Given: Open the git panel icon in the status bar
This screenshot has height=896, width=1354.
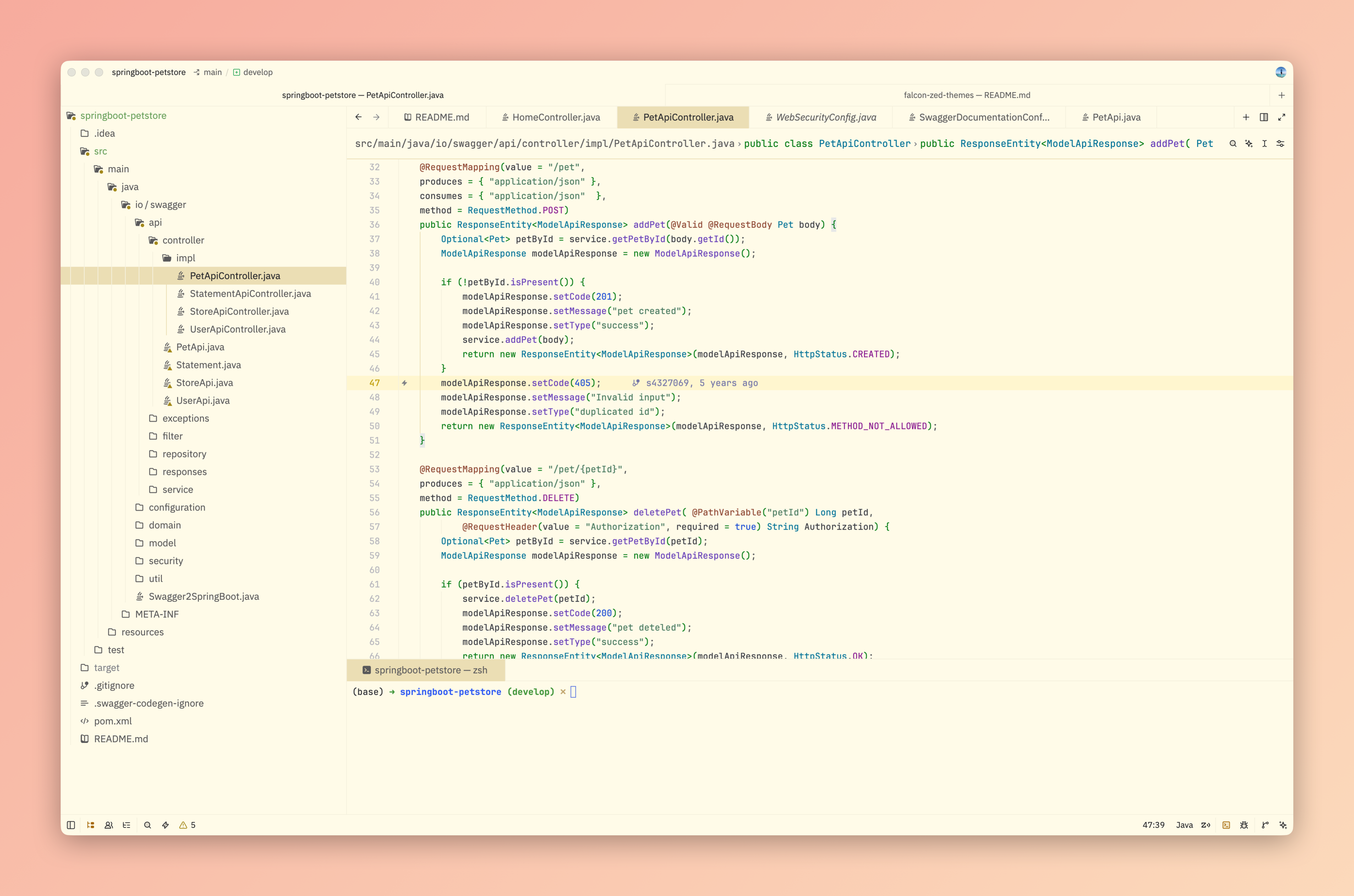Looking at the screenshot, I should 1265,824.
